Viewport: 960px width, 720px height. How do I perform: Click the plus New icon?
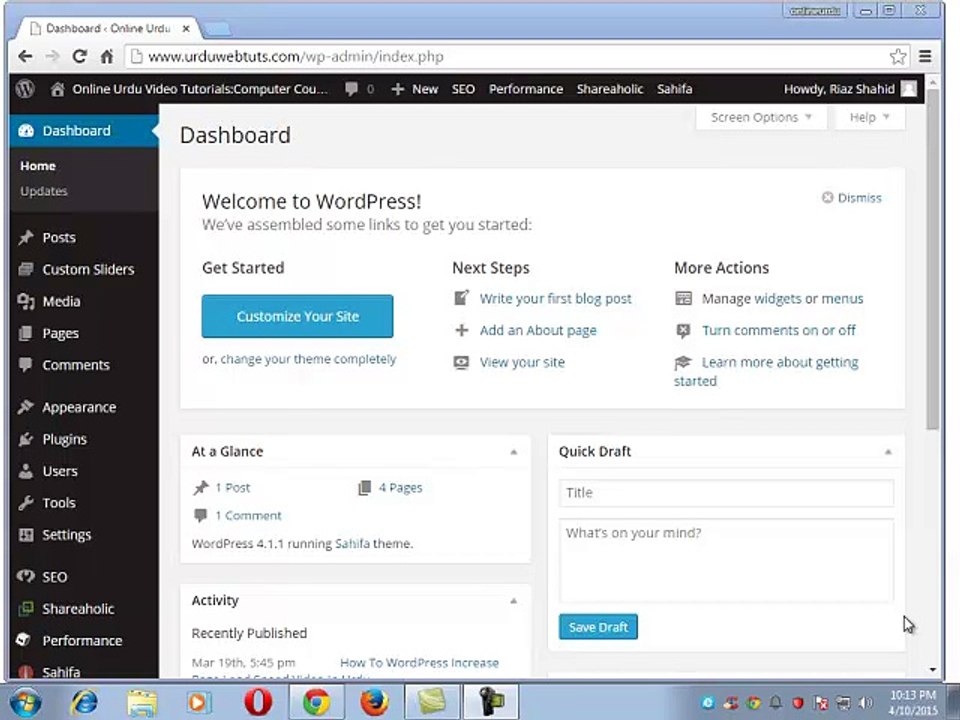(x=397, y=89)
